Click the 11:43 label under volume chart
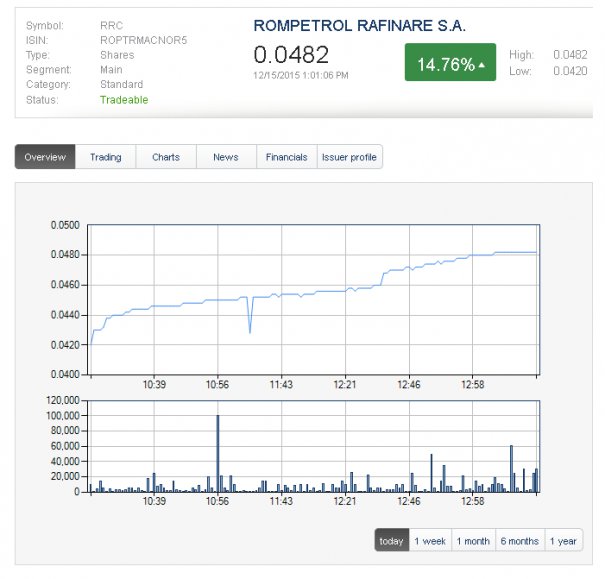Viewport: 605px width, 579px height. coord(281,501)
